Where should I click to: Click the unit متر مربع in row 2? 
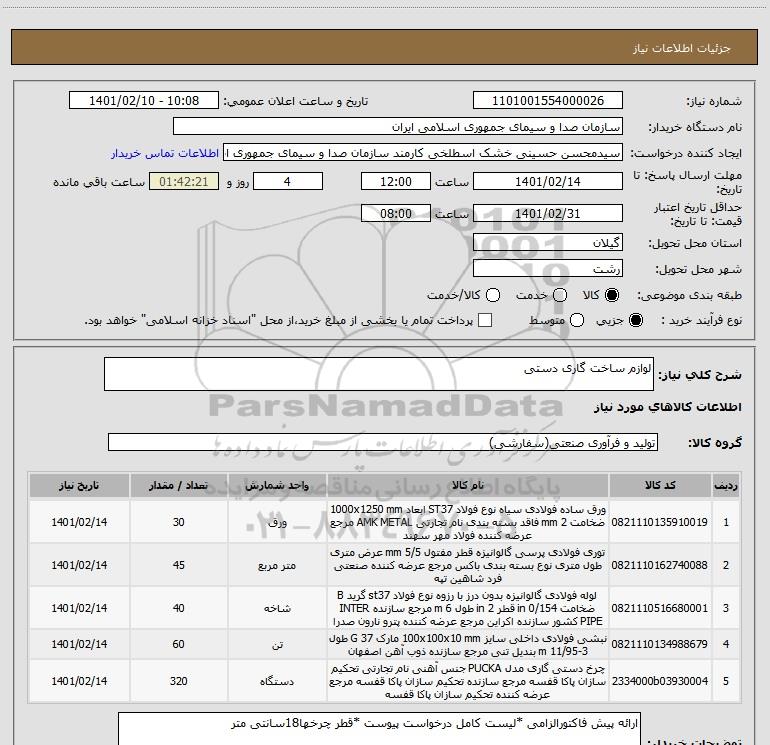coord(277,566)
